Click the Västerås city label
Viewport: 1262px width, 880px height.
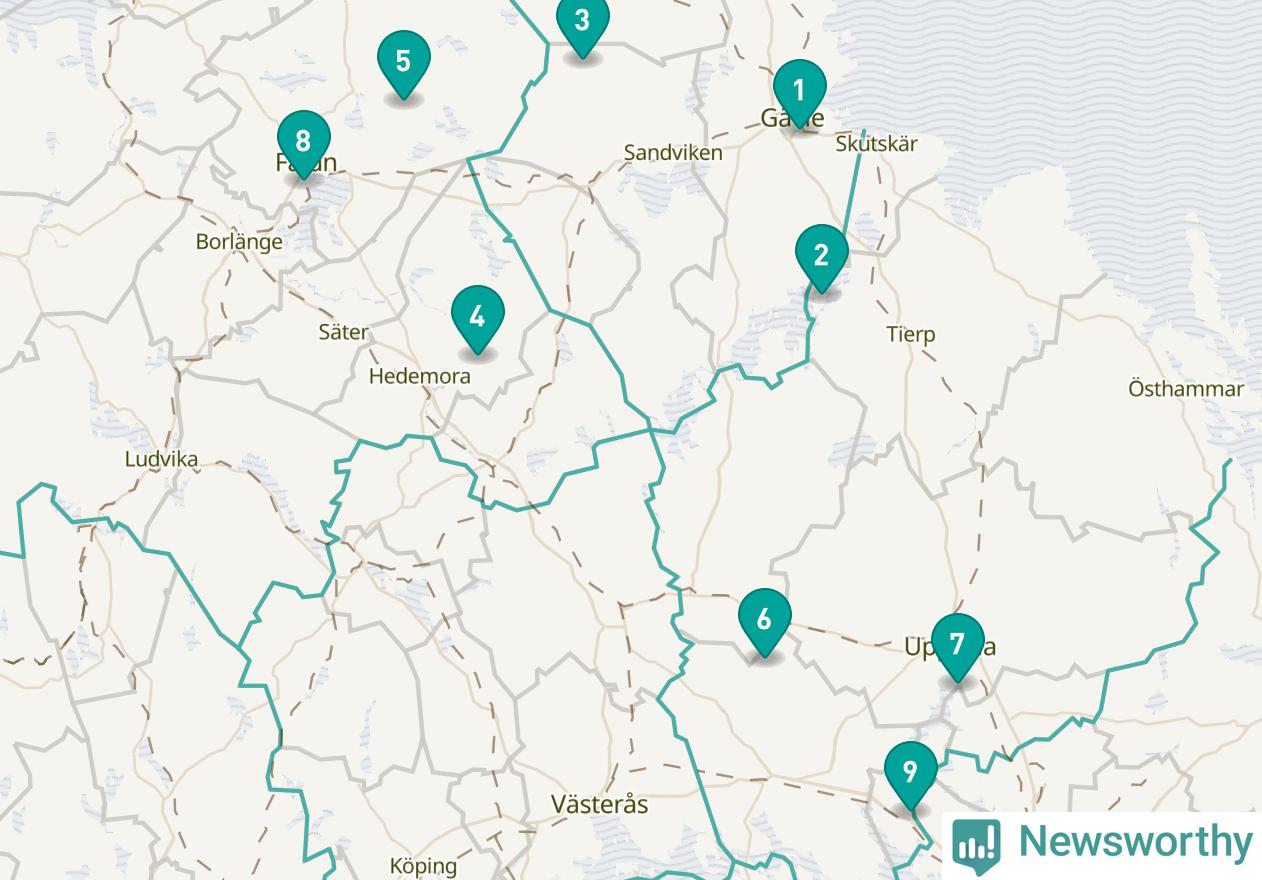600,804
